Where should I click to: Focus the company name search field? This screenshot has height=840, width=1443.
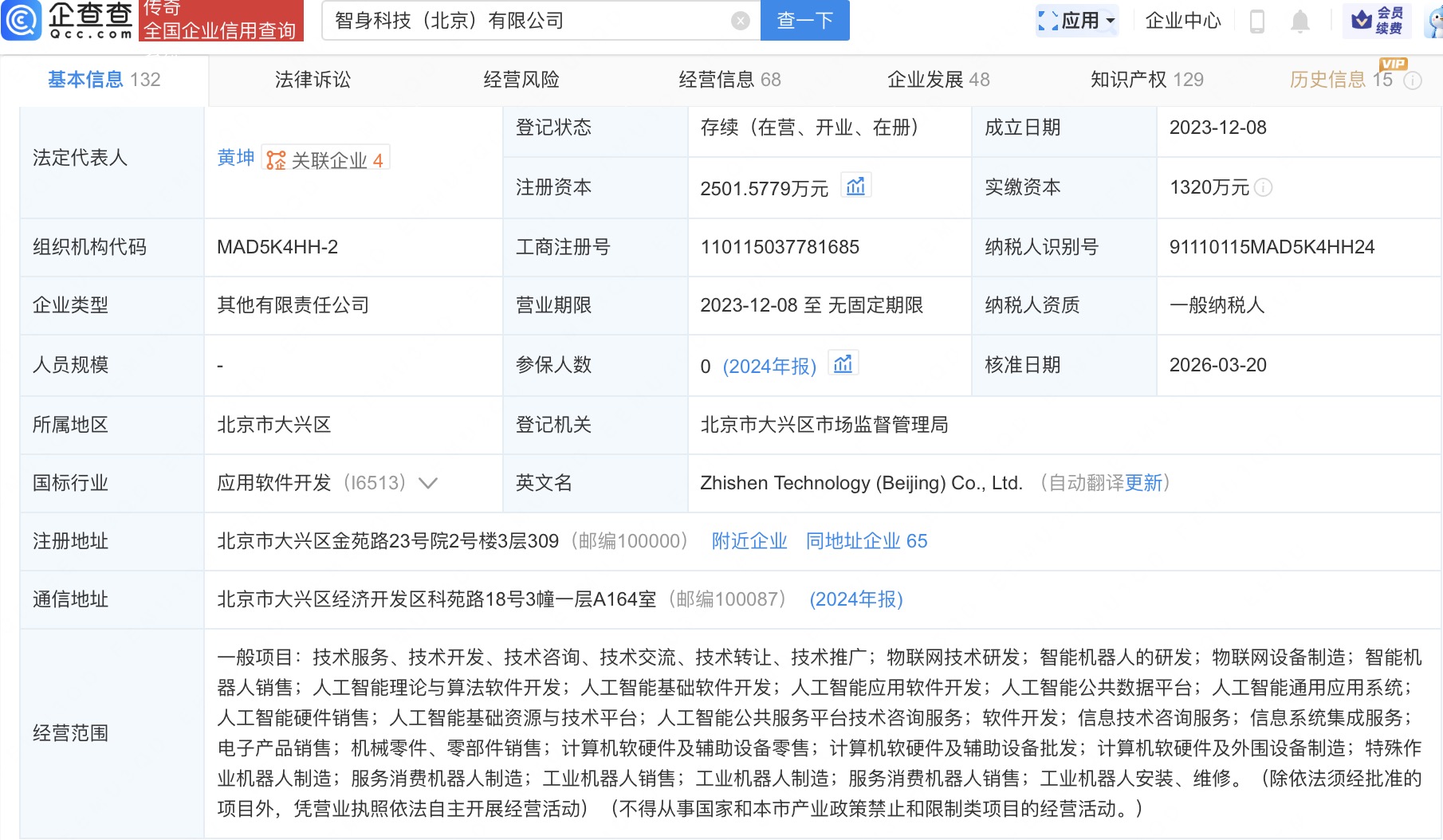(526, 21)
